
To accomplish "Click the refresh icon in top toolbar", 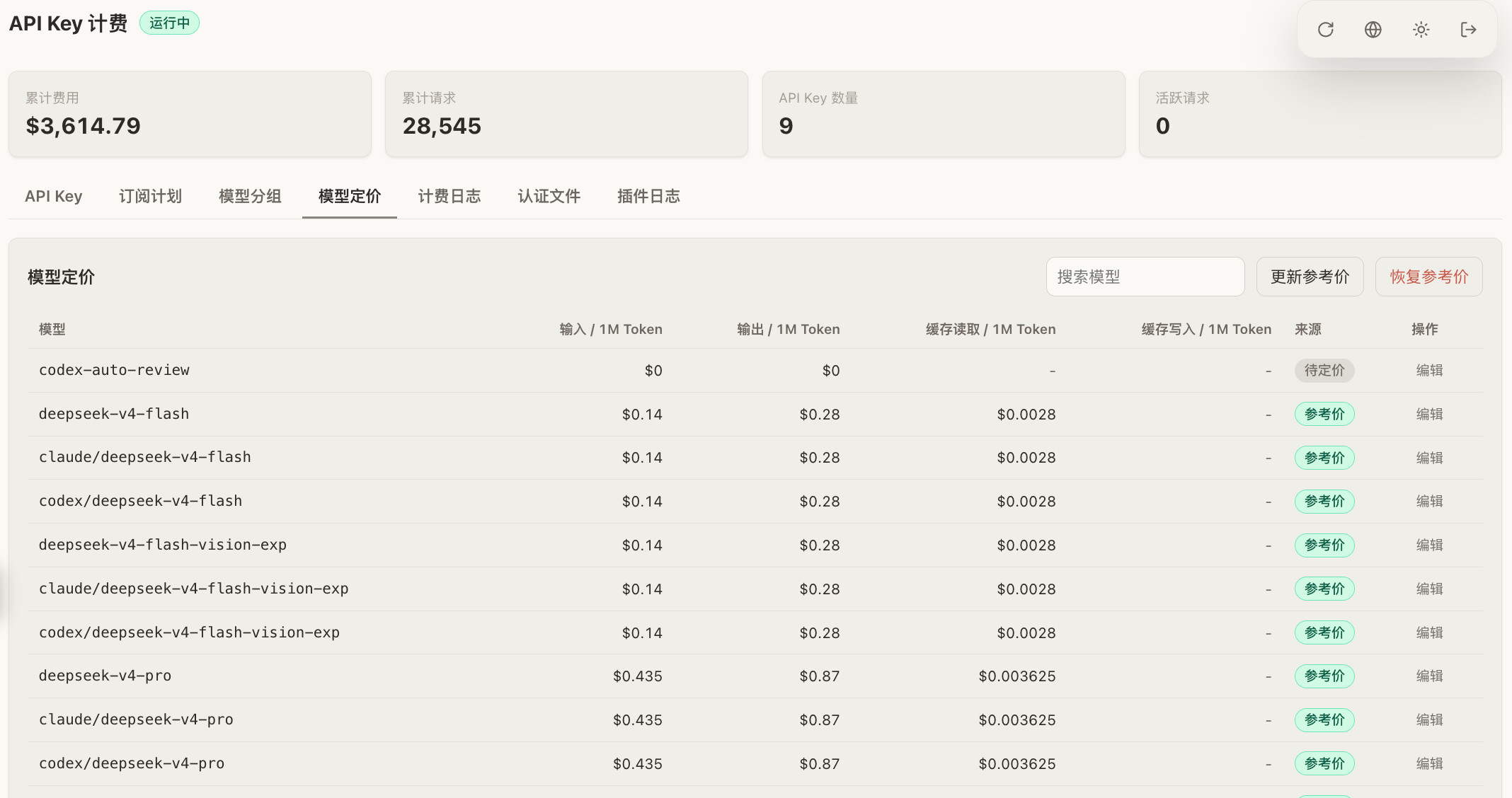I will (1326, 30).
